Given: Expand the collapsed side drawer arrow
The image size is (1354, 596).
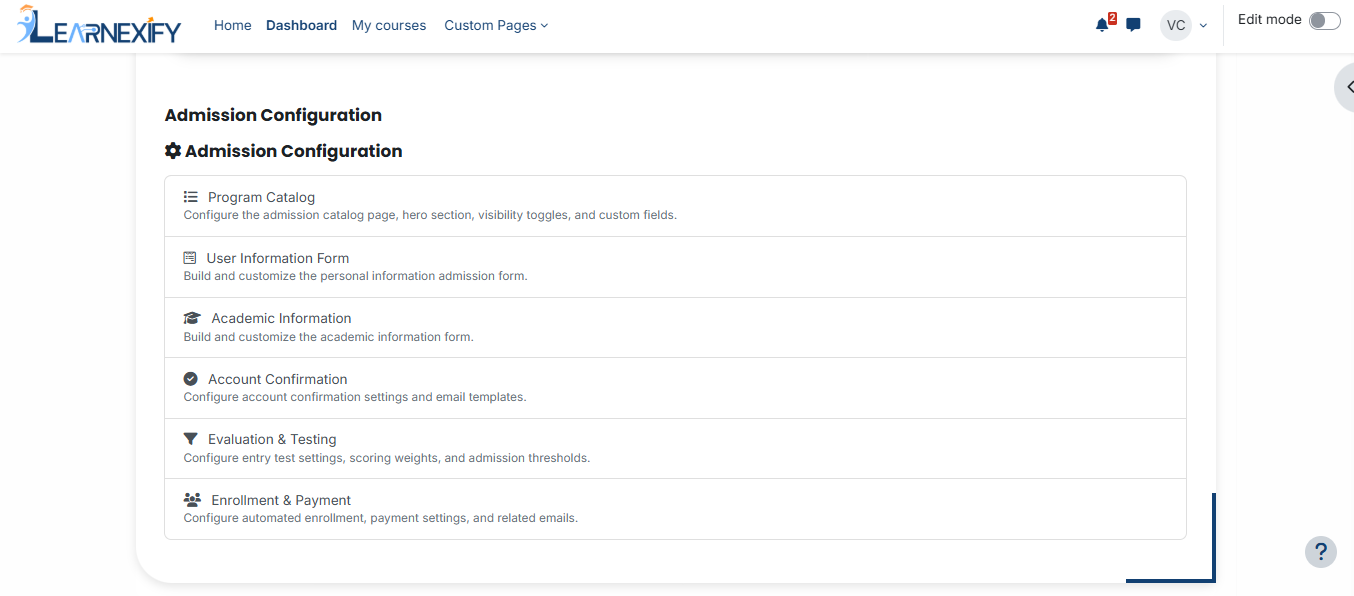Looking at the screenshot, I should coord(1347,87).
